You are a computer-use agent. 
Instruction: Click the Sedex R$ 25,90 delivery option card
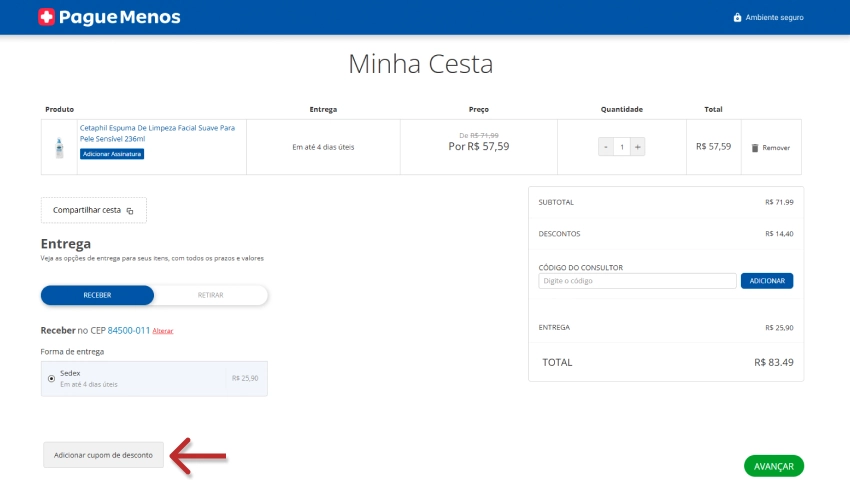pos(154,378)
